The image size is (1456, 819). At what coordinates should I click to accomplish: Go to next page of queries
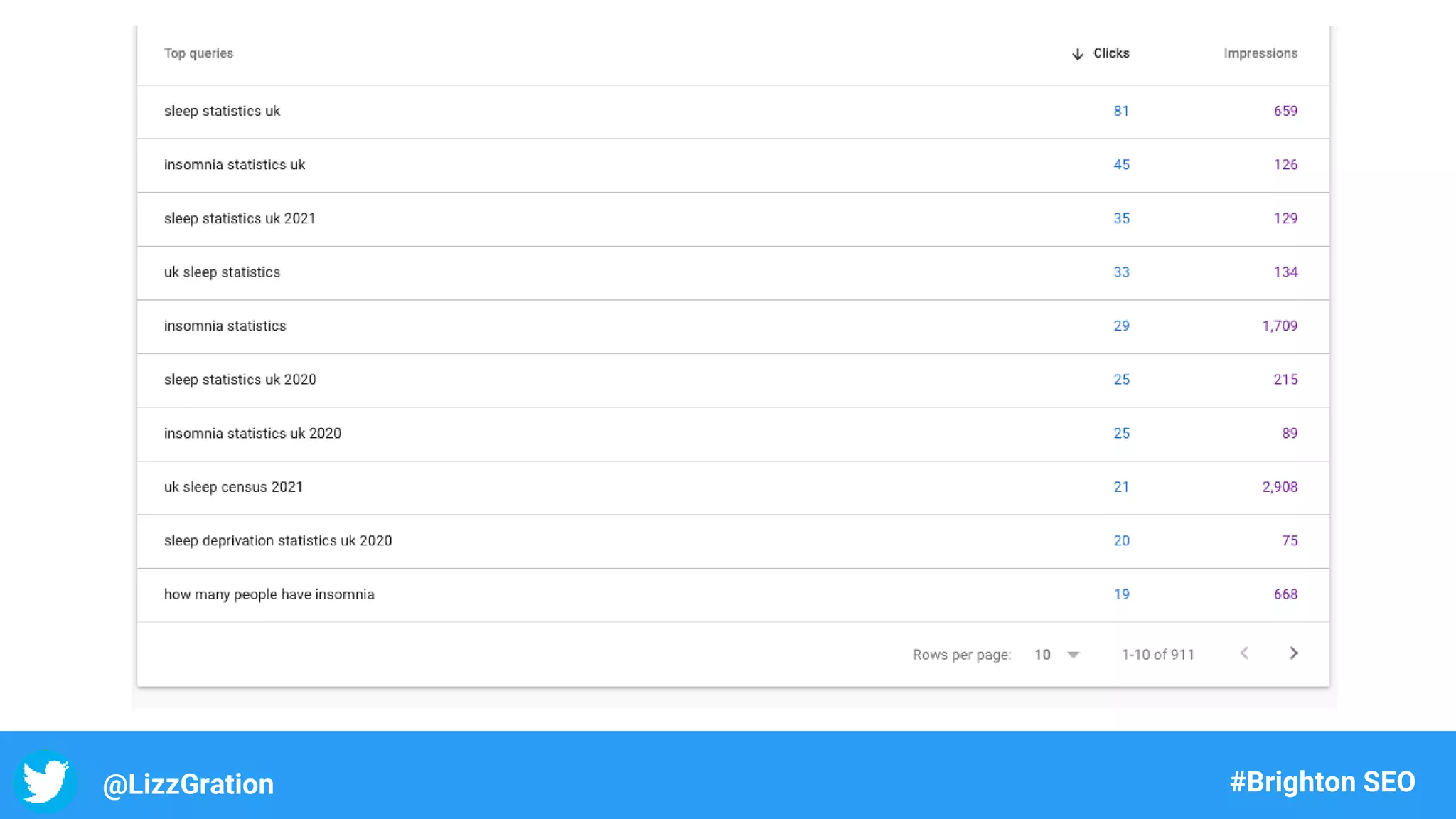point(1294,653)
